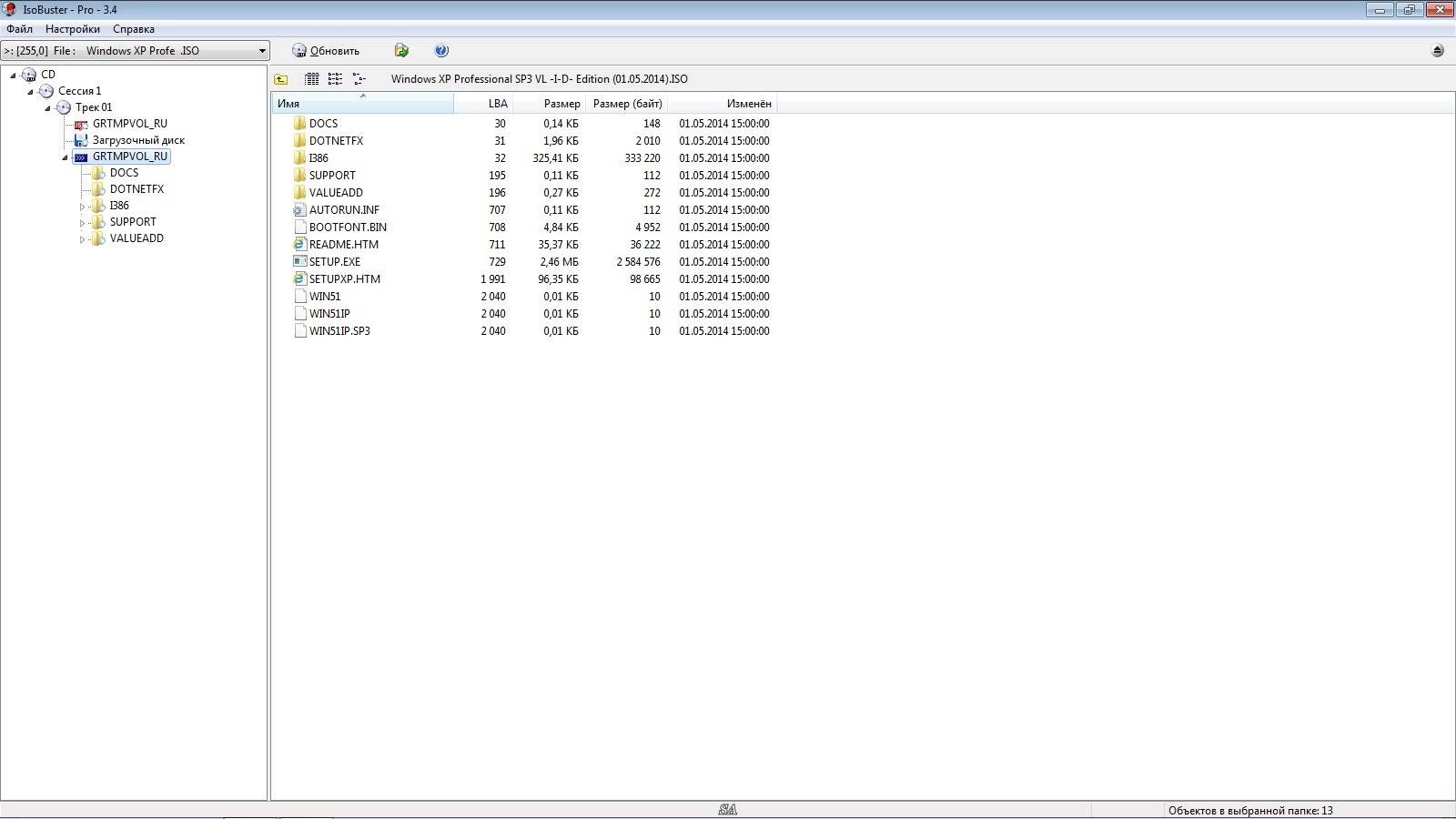The width and height of the screenshot is (1456, 819).
Task: Select DOTNETFX folder icon in file list
Action: click(x=300, y=141)
